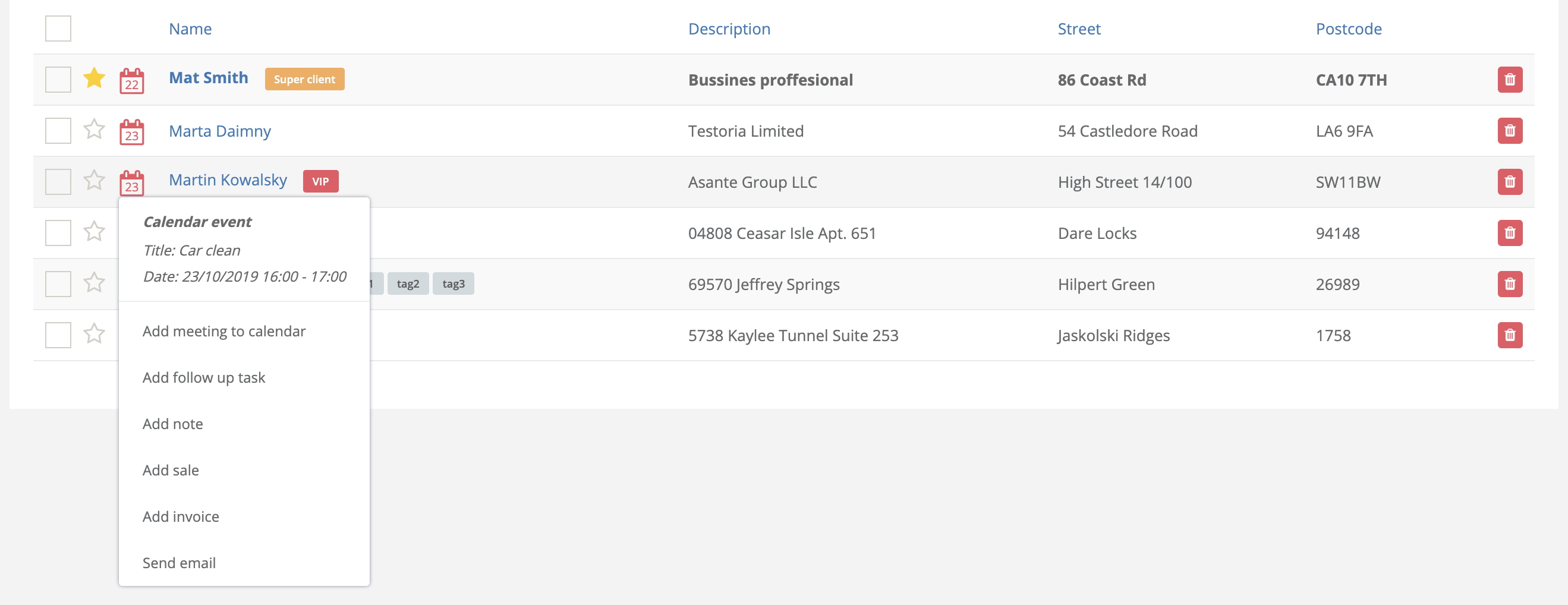Delete the Marta Daimny row
This screenshot has width=1568, height=605.
(x=1510, y=131)
